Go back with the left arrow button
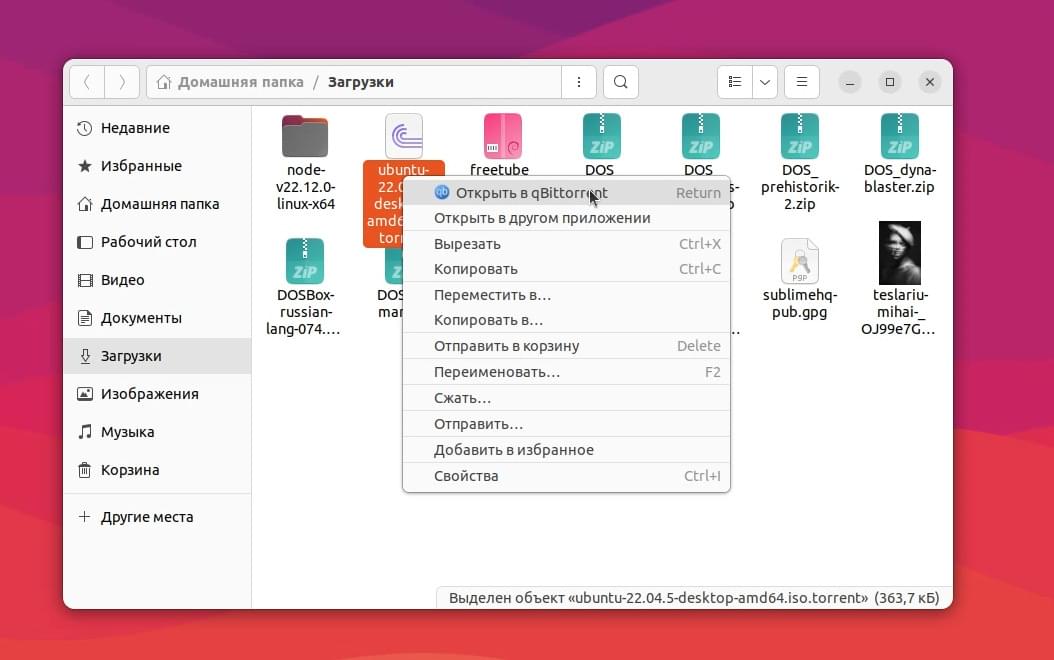 click(87, 82)
